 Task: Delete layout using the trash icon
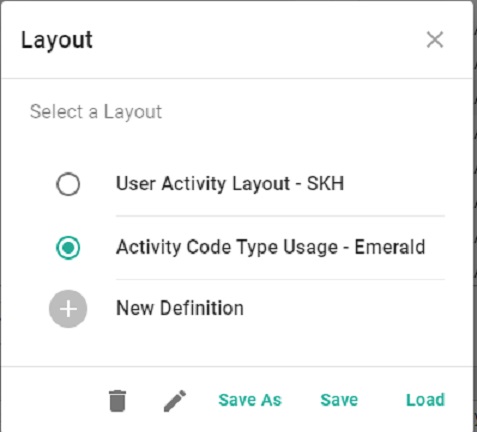point(118,401)
